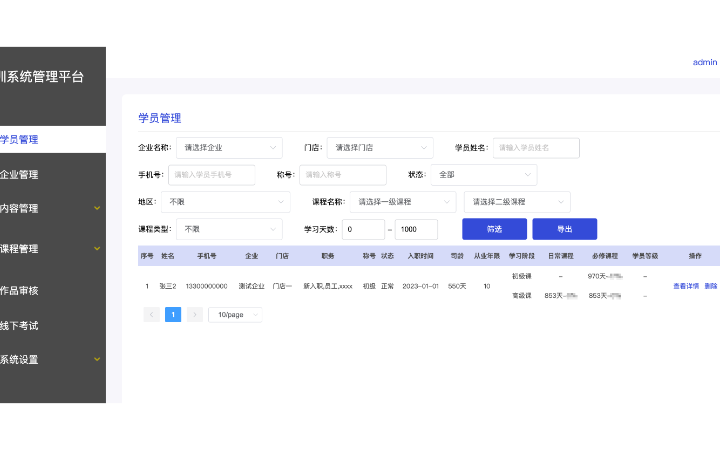Expand the 课程管理 chevron arrow

[x=97, y=248]
